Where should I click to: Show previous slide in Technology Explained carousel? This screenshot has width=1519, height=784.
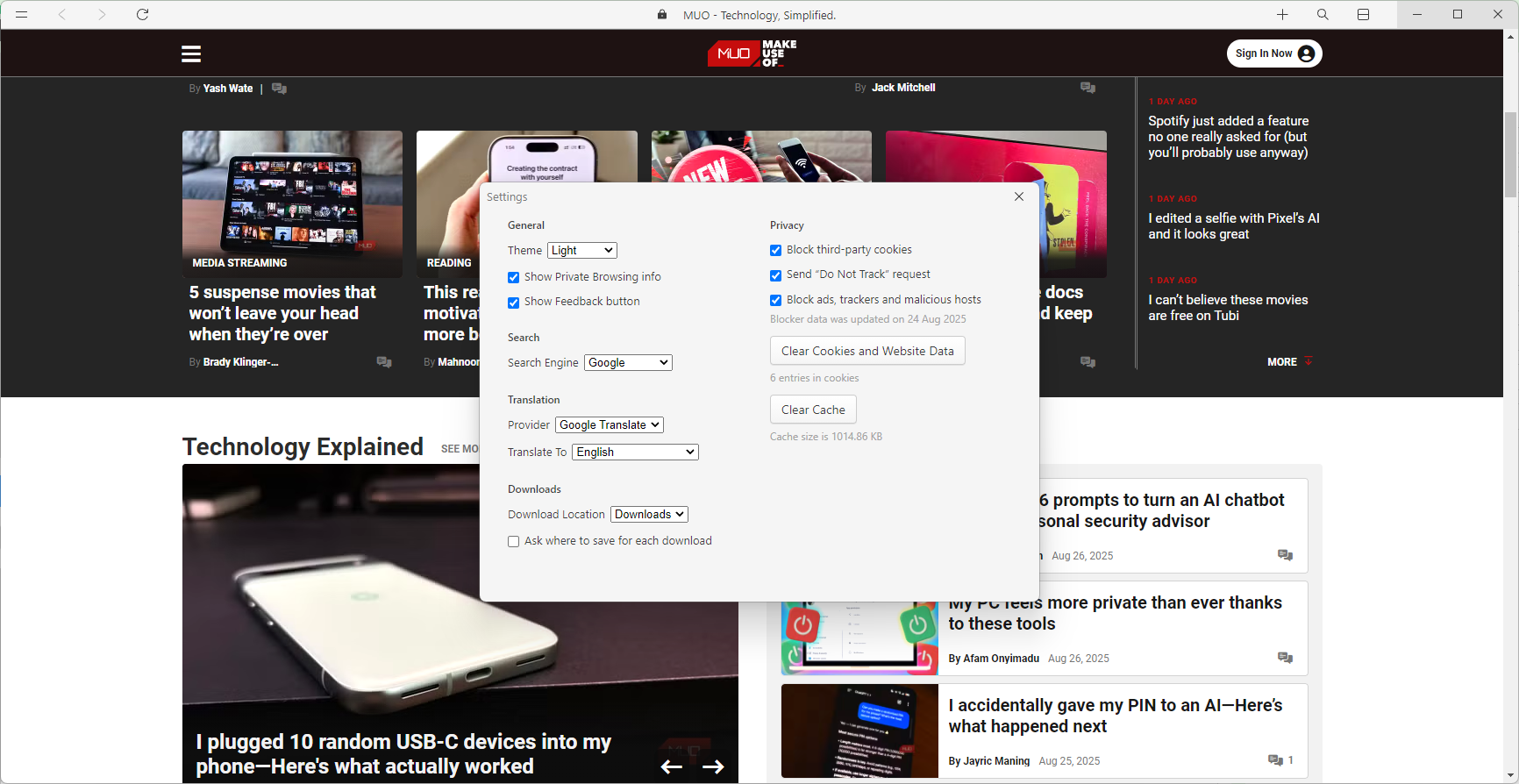pos(672,767)
